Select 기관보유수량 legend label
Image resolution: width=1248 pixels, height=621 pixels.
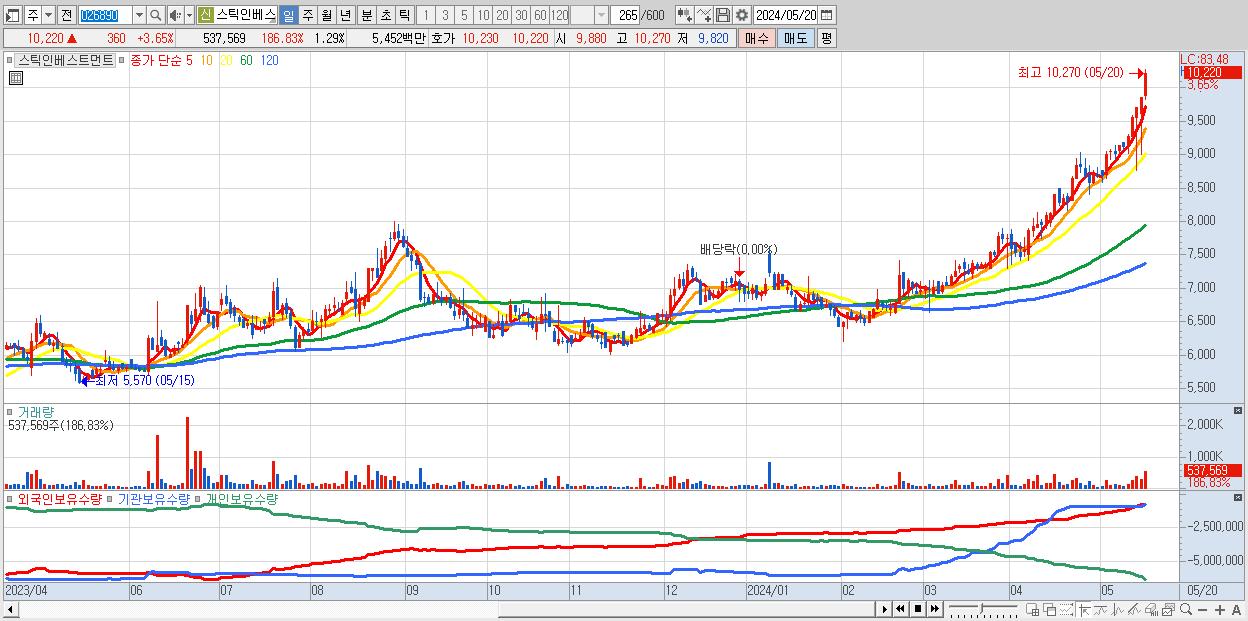click(x=154, y=498)
